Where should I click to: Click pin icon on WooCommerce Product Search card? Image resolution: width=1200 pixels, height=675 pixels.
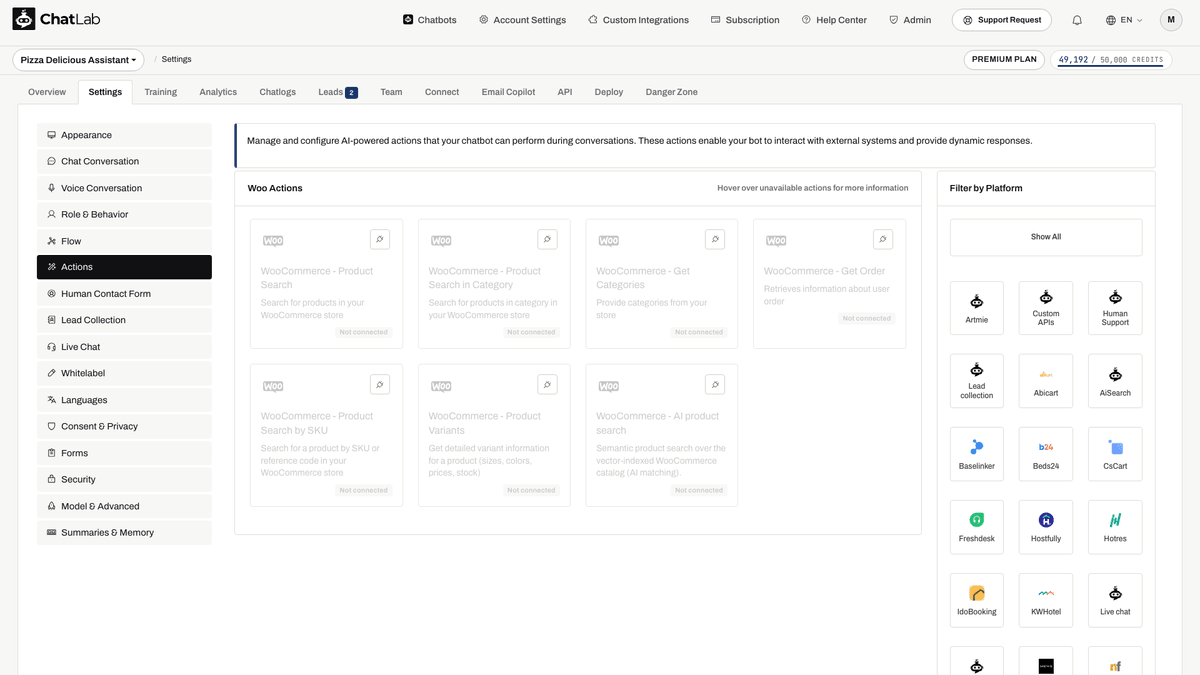(x=379, y=239)
